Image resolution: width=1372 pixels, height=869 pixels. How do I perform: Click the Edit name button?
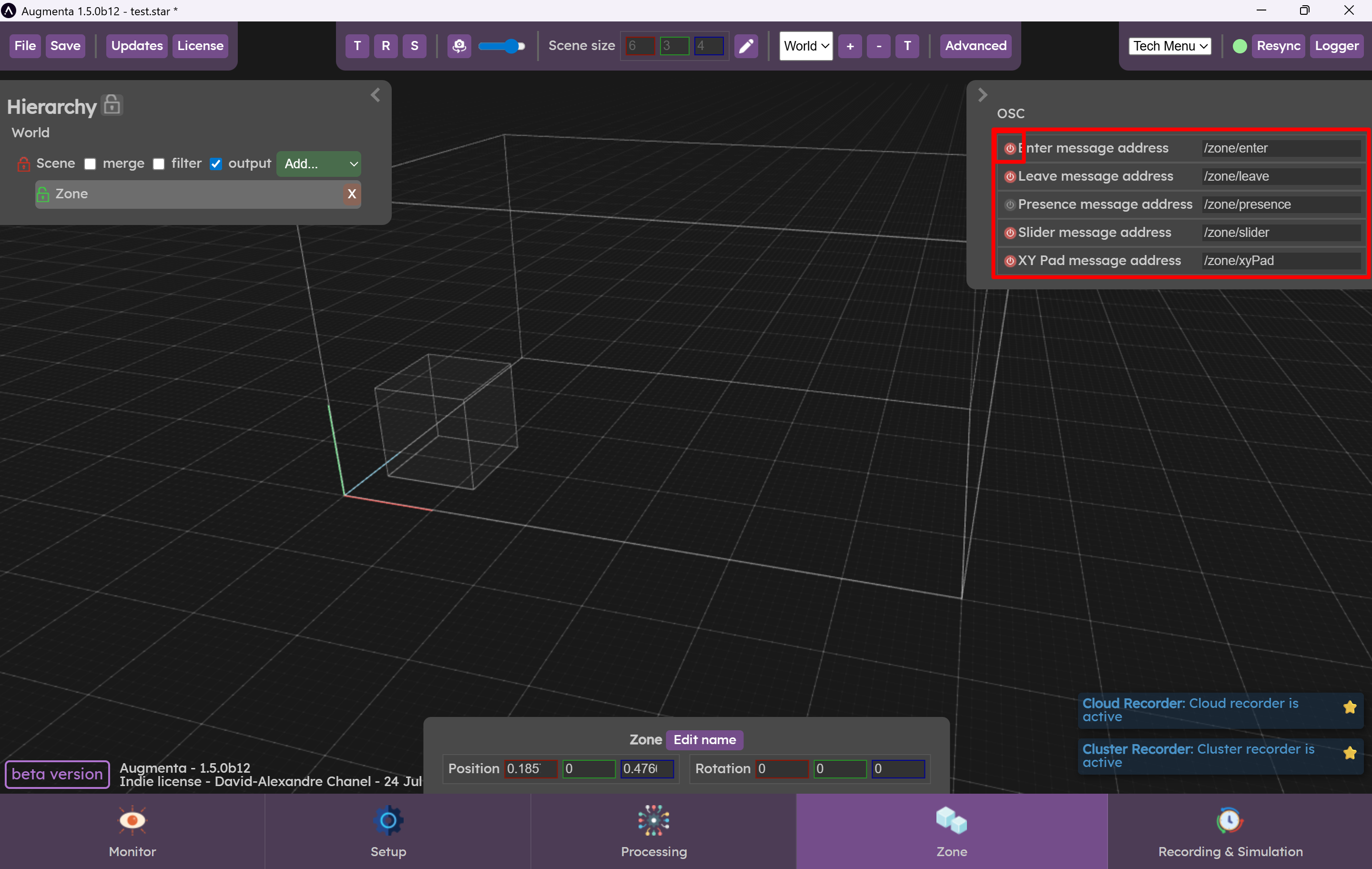click(x=704, y=740)
